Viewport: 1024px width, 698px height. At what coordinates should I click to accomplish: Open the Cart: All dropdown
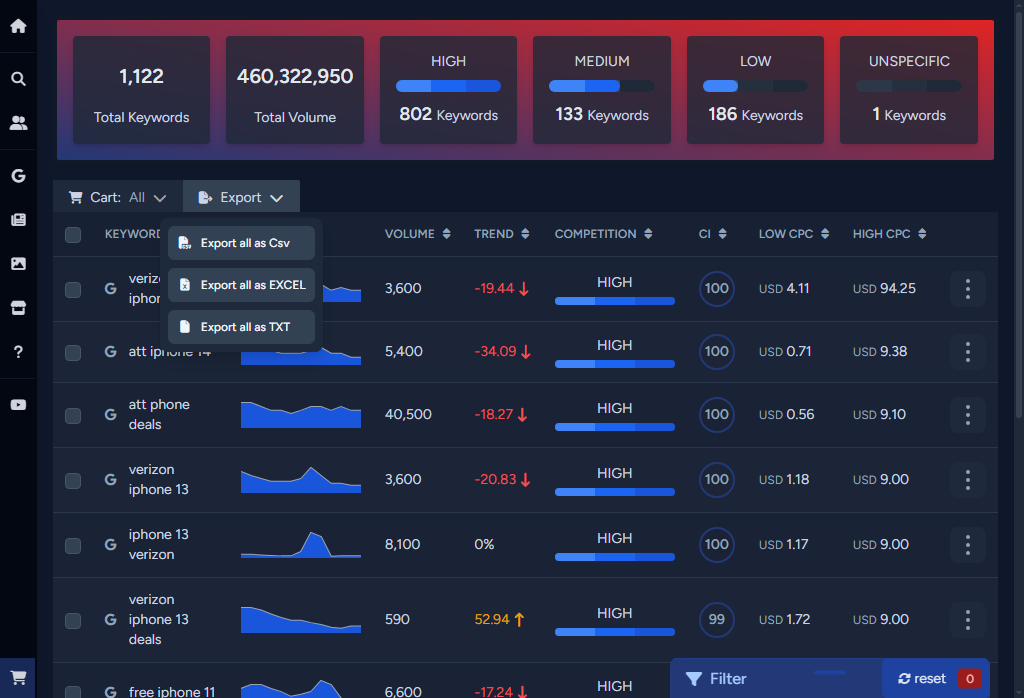pyautogui.click(x=118, y=197)
